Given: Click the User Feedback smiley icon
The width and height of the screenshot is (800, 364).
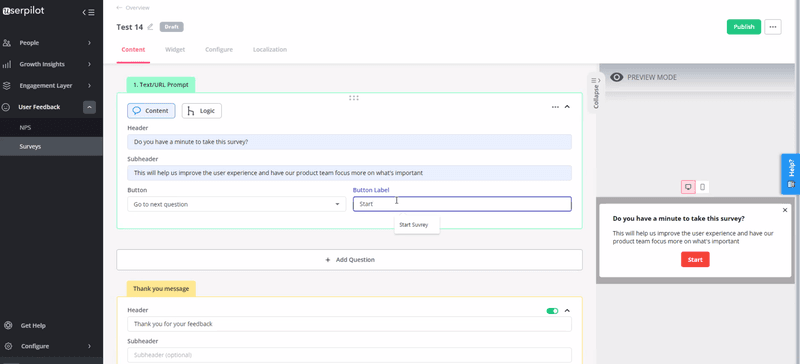Looking at the screenshot, I should click(x=7, y=107).
